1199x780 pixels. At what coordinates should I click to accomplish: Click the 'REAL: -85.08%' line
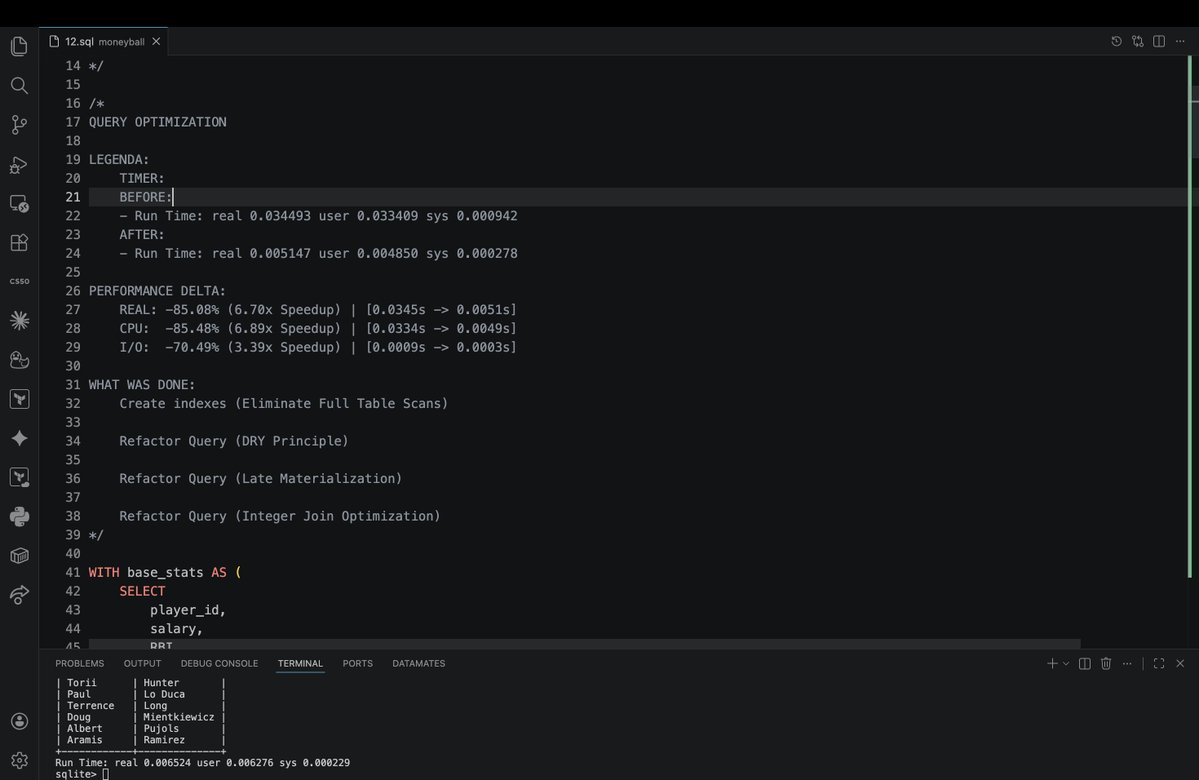pyautogui.click(x=318, y=309)
